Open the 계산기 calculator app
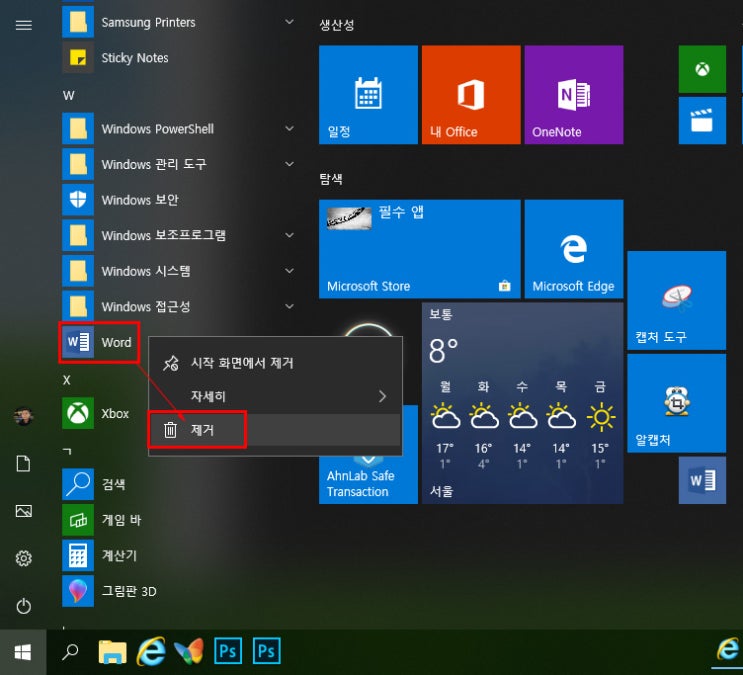The width and height of the screenshot is (743, 675). click(x=178, y=556)
